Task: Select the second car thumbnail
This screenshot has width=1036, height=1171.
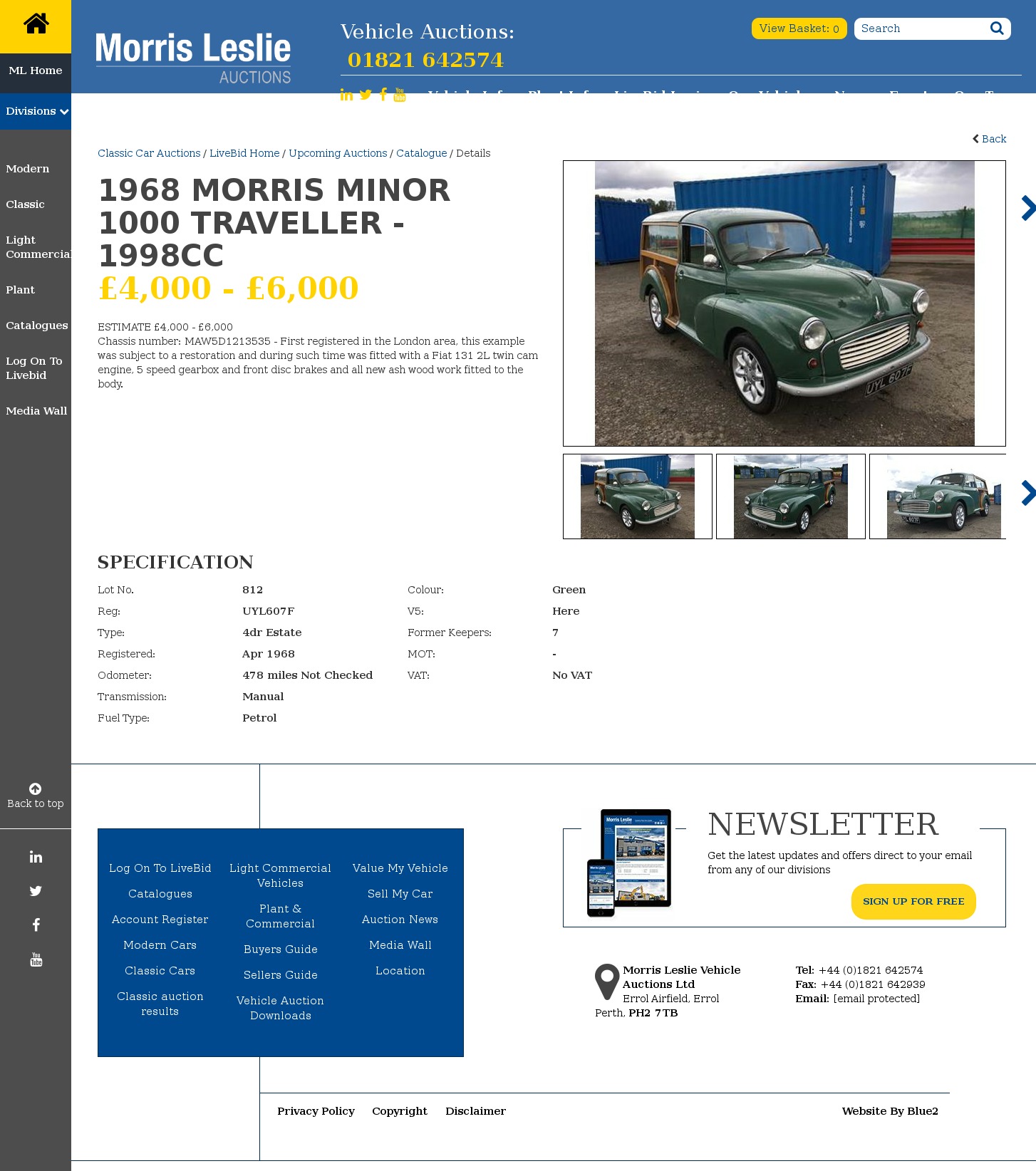Action: click(791, 496)
